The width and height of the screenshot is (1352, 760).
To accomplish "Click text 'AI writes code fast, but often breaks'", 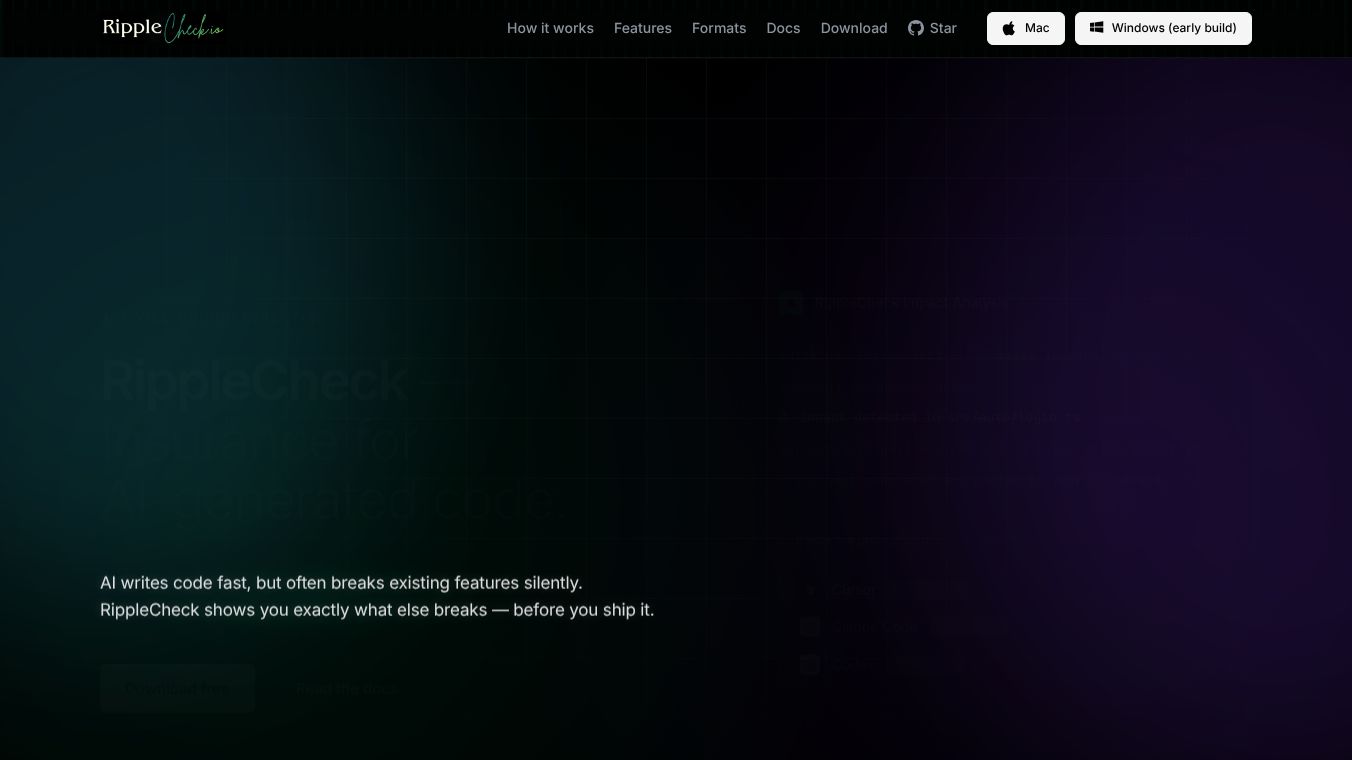I will (x=242, y=583).
